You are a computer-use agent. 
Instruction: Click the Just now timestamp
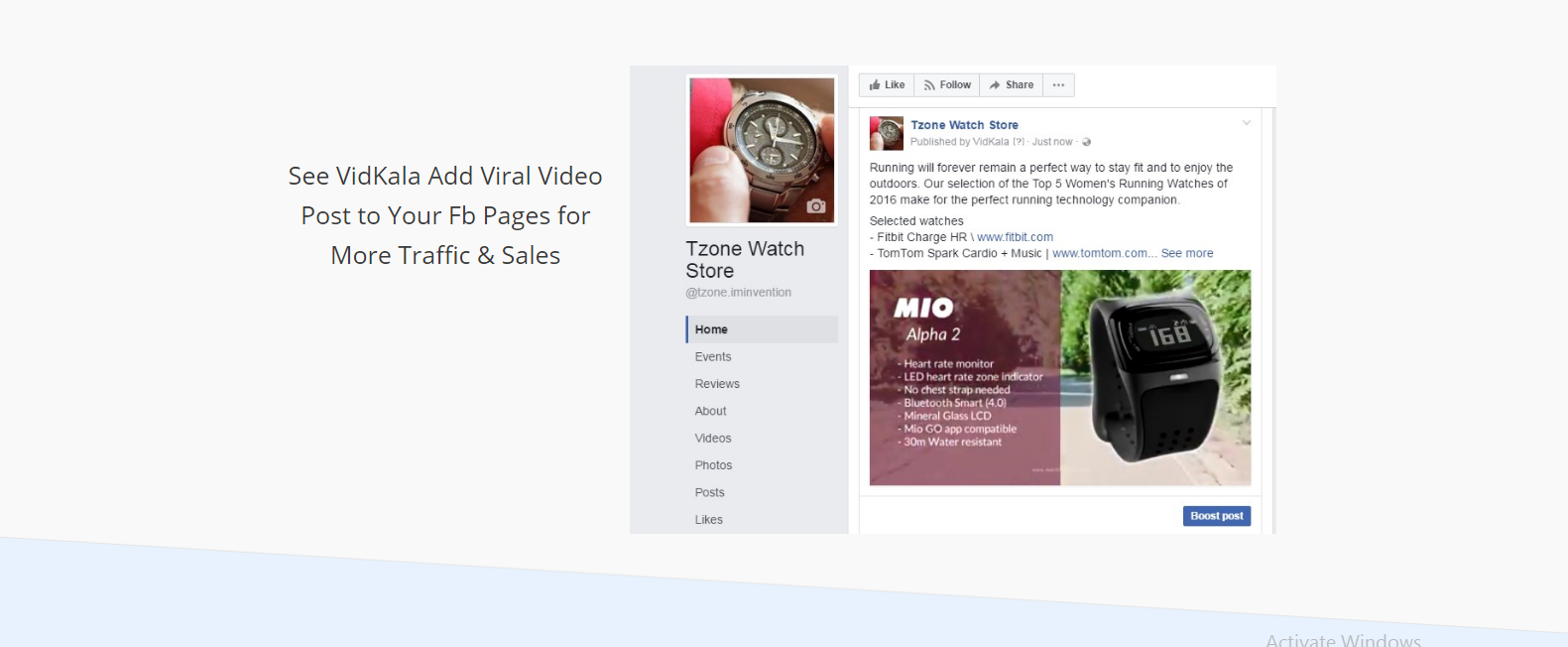1052,142
